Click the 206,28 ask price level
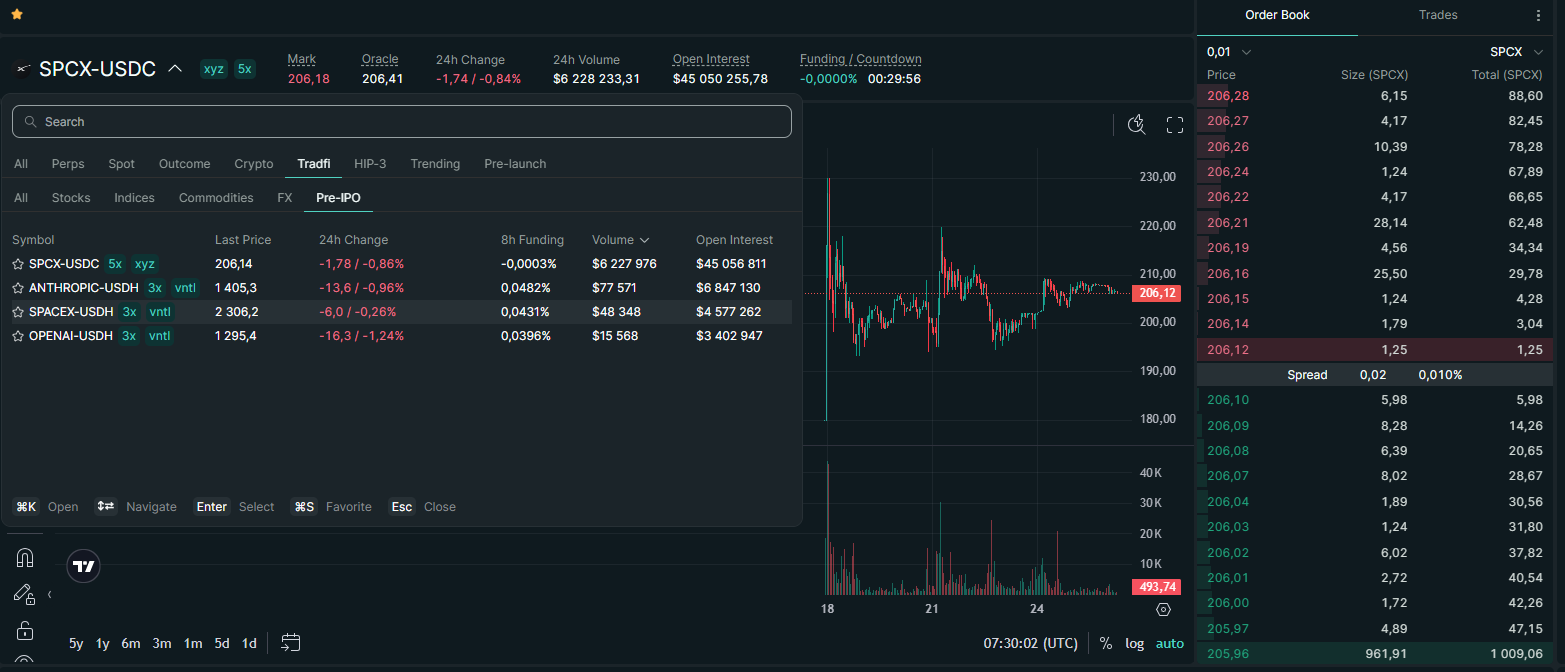 [1227, 96]
